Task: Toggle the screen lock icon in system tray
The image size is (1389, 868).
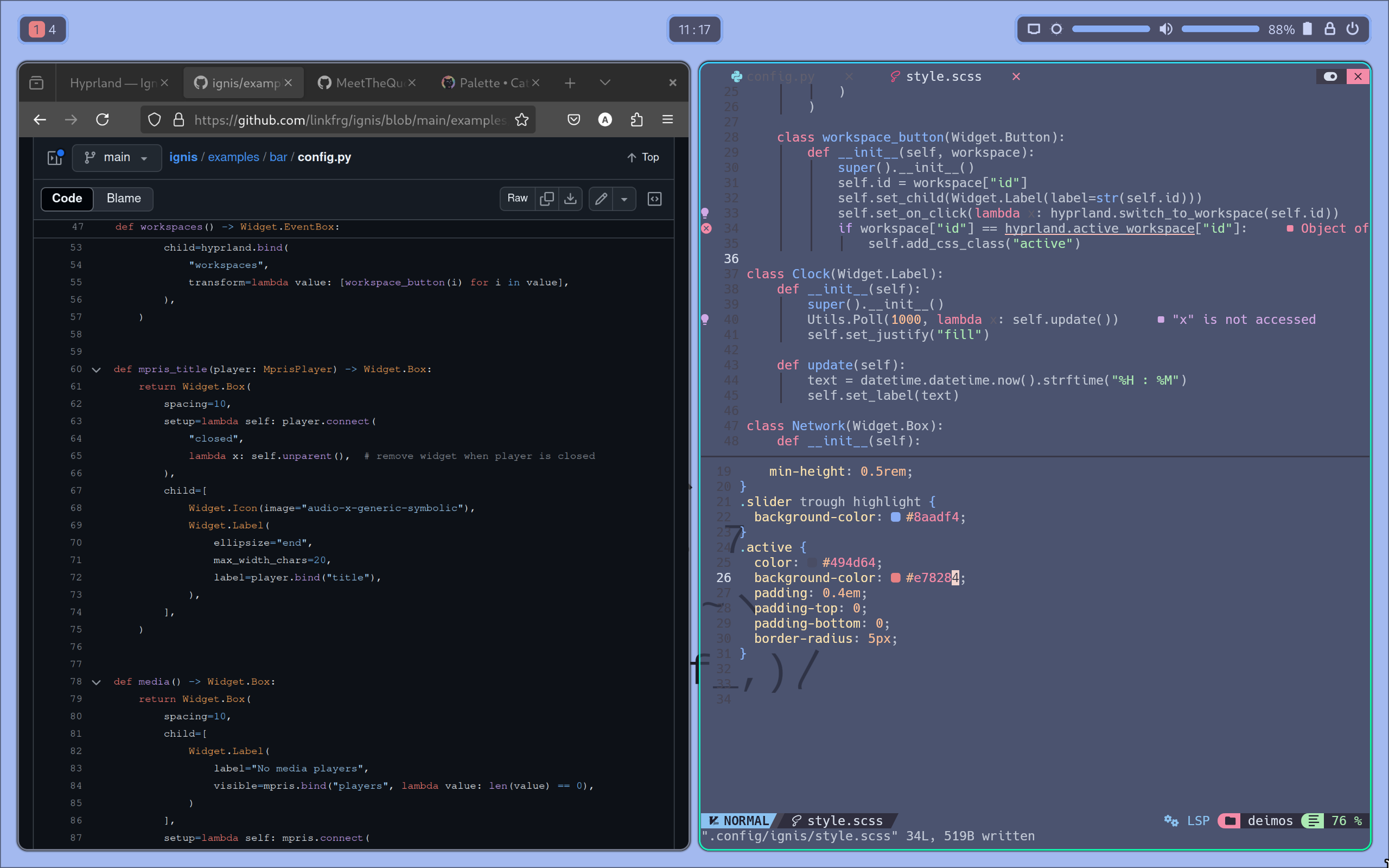Action: click(1331, 29)
